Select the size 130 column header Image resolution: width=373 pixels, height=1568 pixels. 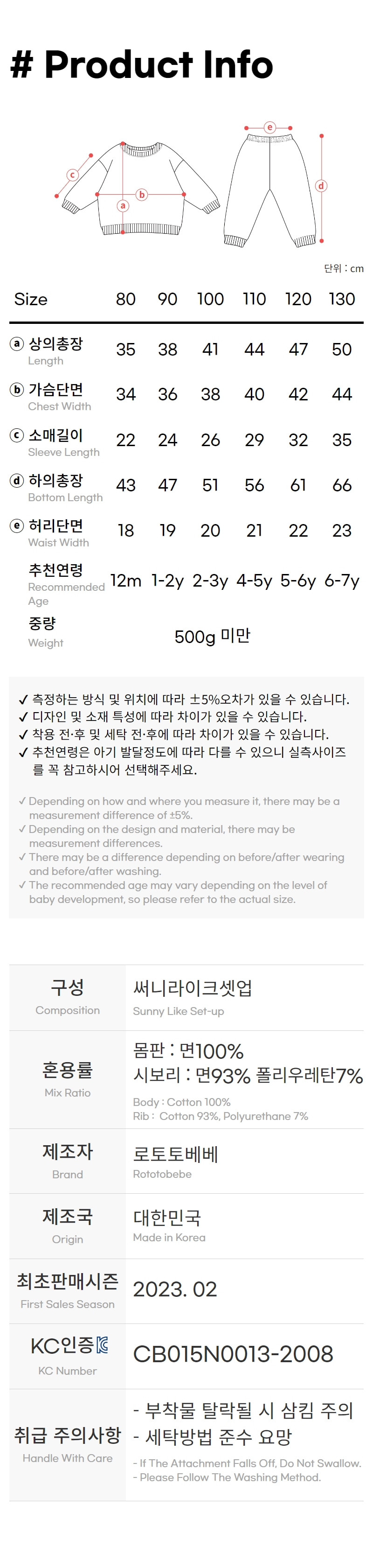click(x=341, y=299)
